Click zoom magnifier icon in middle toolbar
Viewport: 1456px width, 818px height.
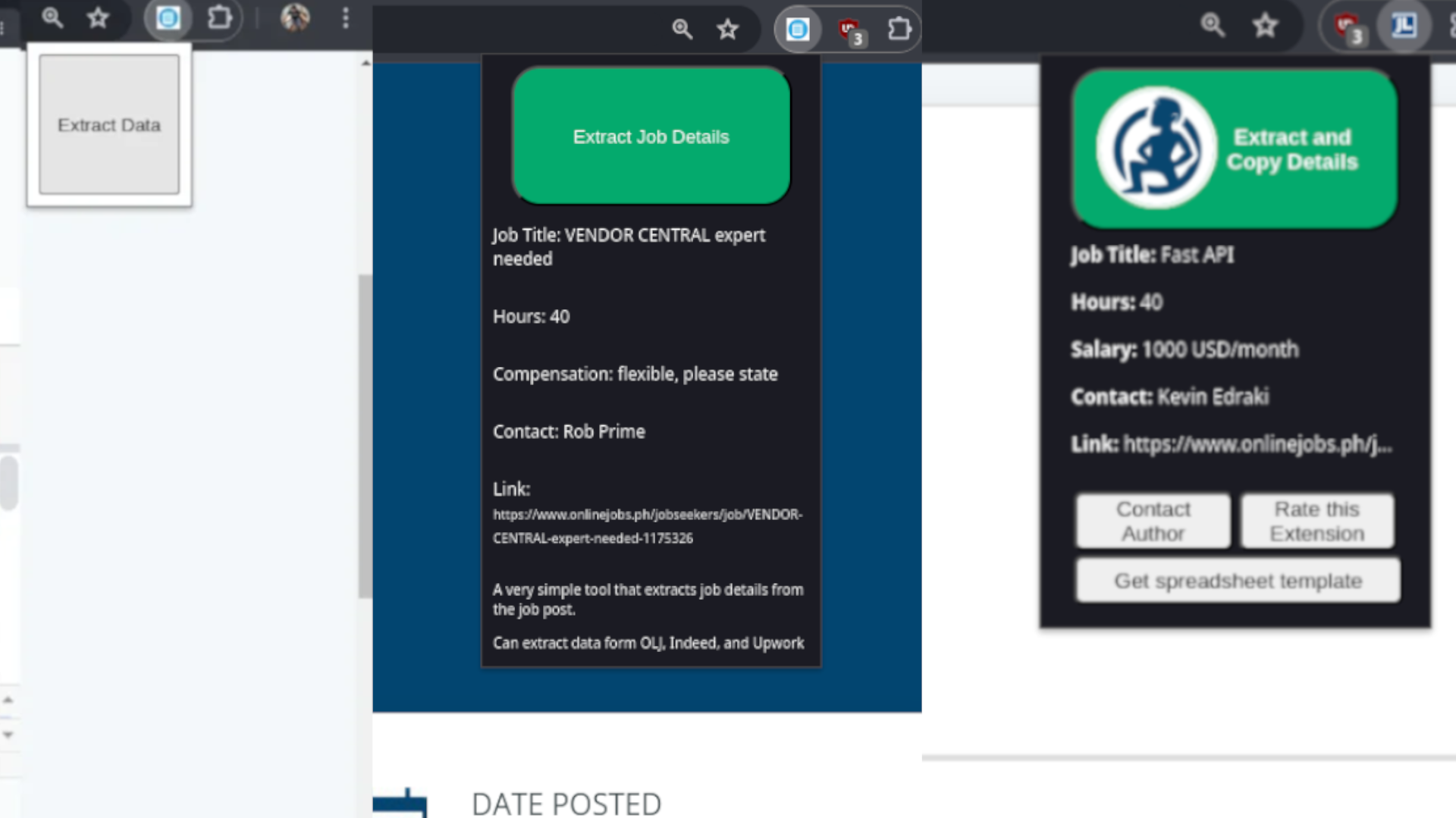[682, 30]
